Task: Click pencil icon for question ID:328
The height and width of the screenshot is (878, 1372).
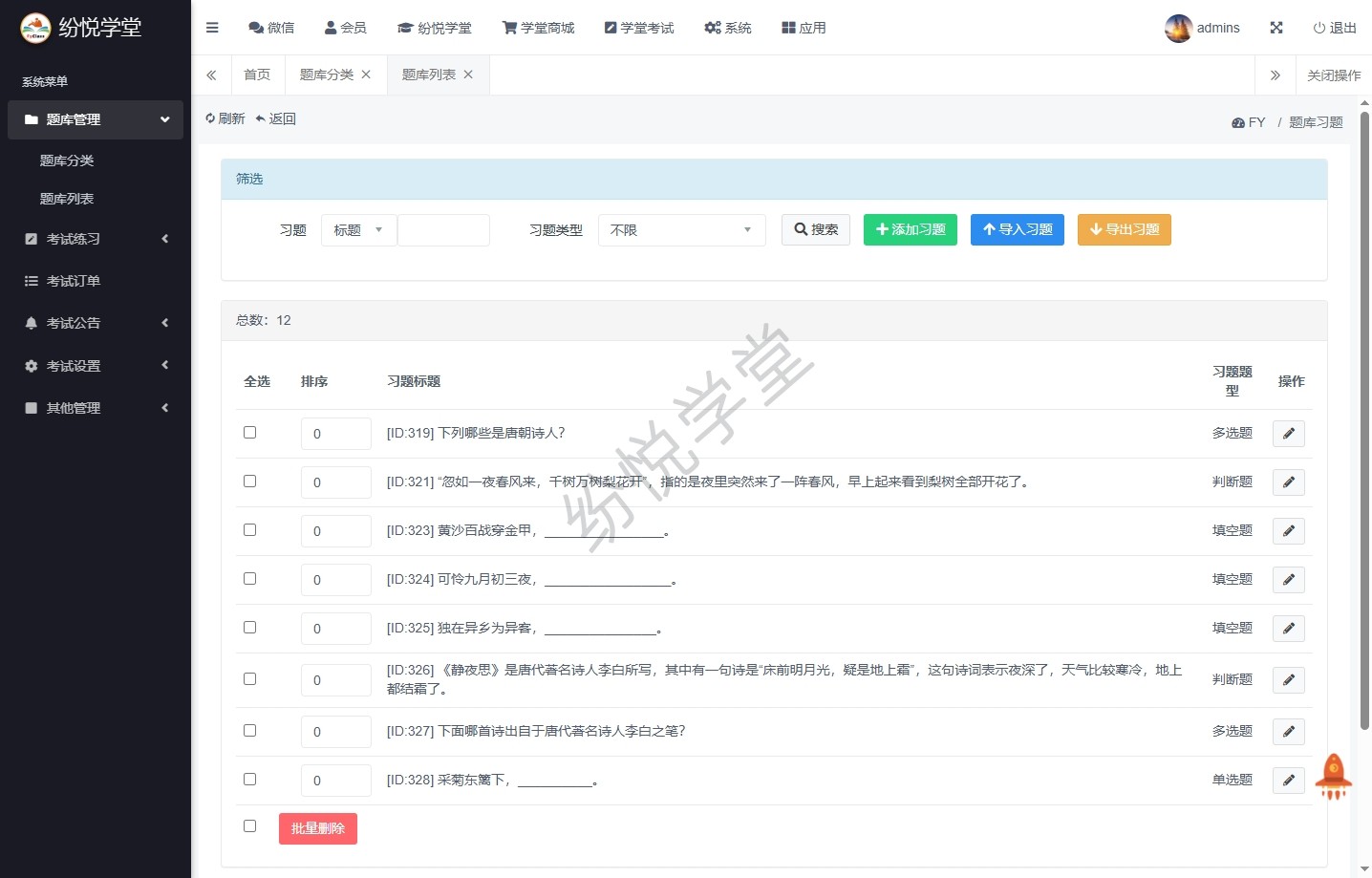Action: pos(1288,781)
